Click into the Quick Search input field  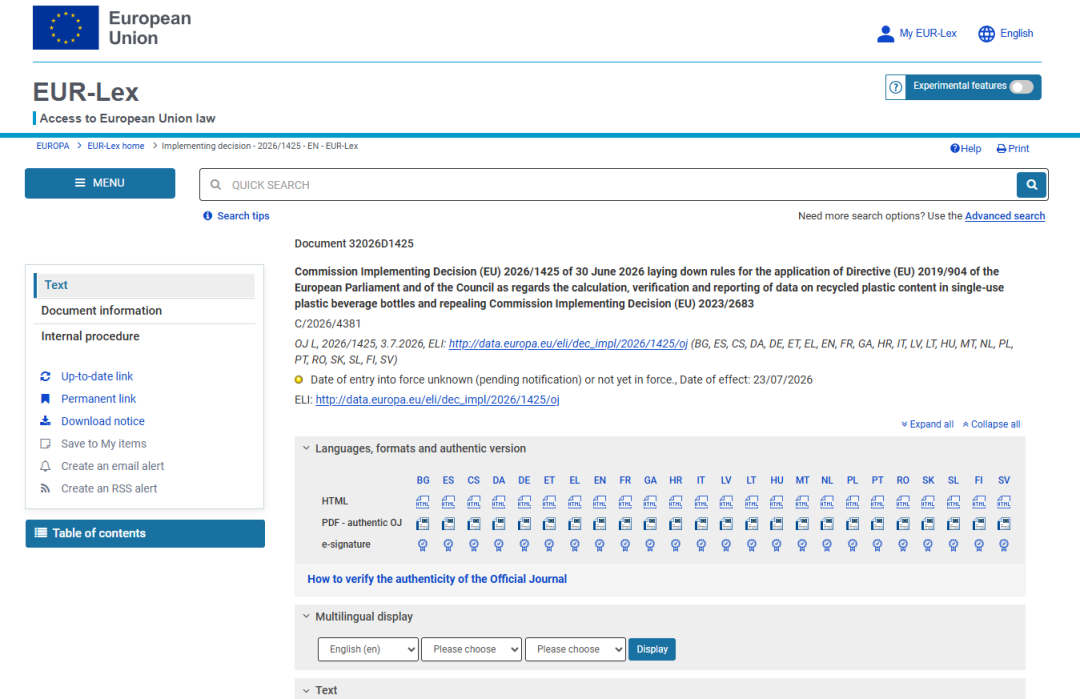[x=608, y=185]
